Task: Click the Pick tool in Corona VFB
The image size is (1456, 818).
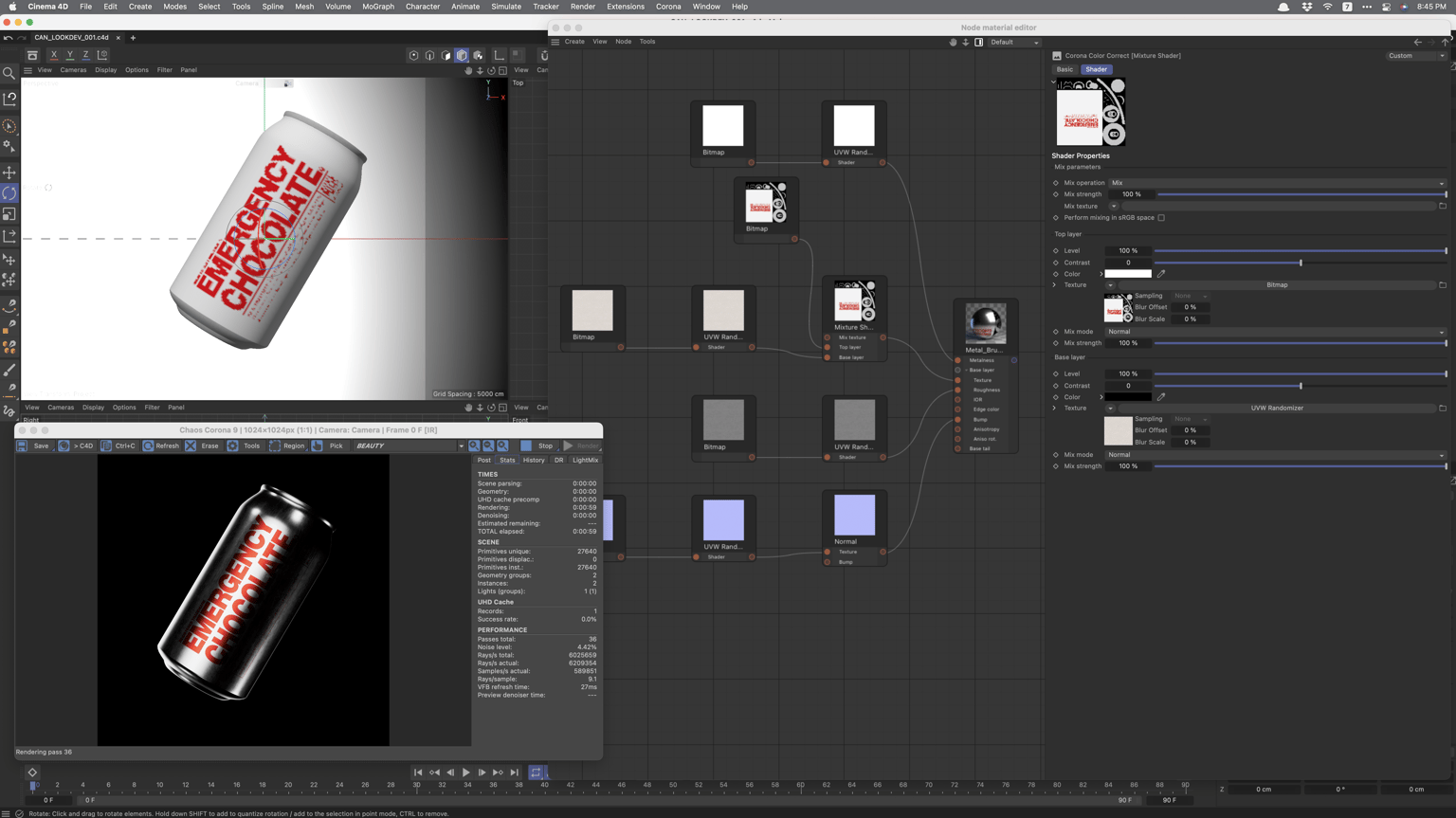Action: point(328,445)
